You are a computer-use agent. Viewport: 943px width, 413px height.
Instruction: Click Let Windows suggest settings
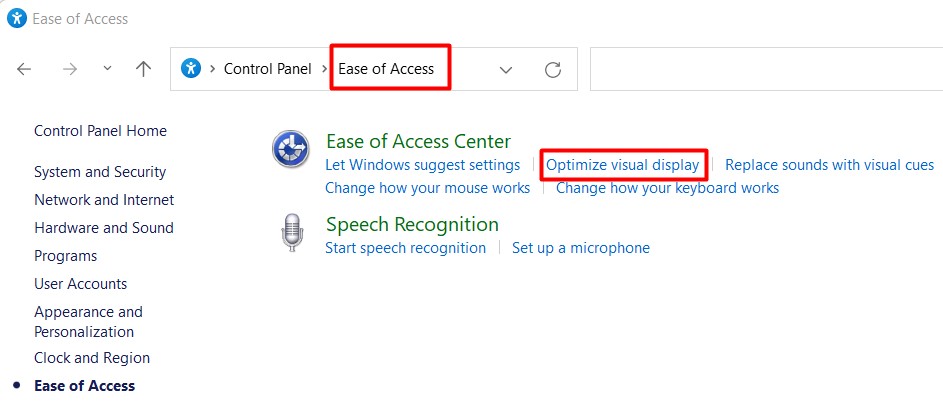[x=422, y=165]
